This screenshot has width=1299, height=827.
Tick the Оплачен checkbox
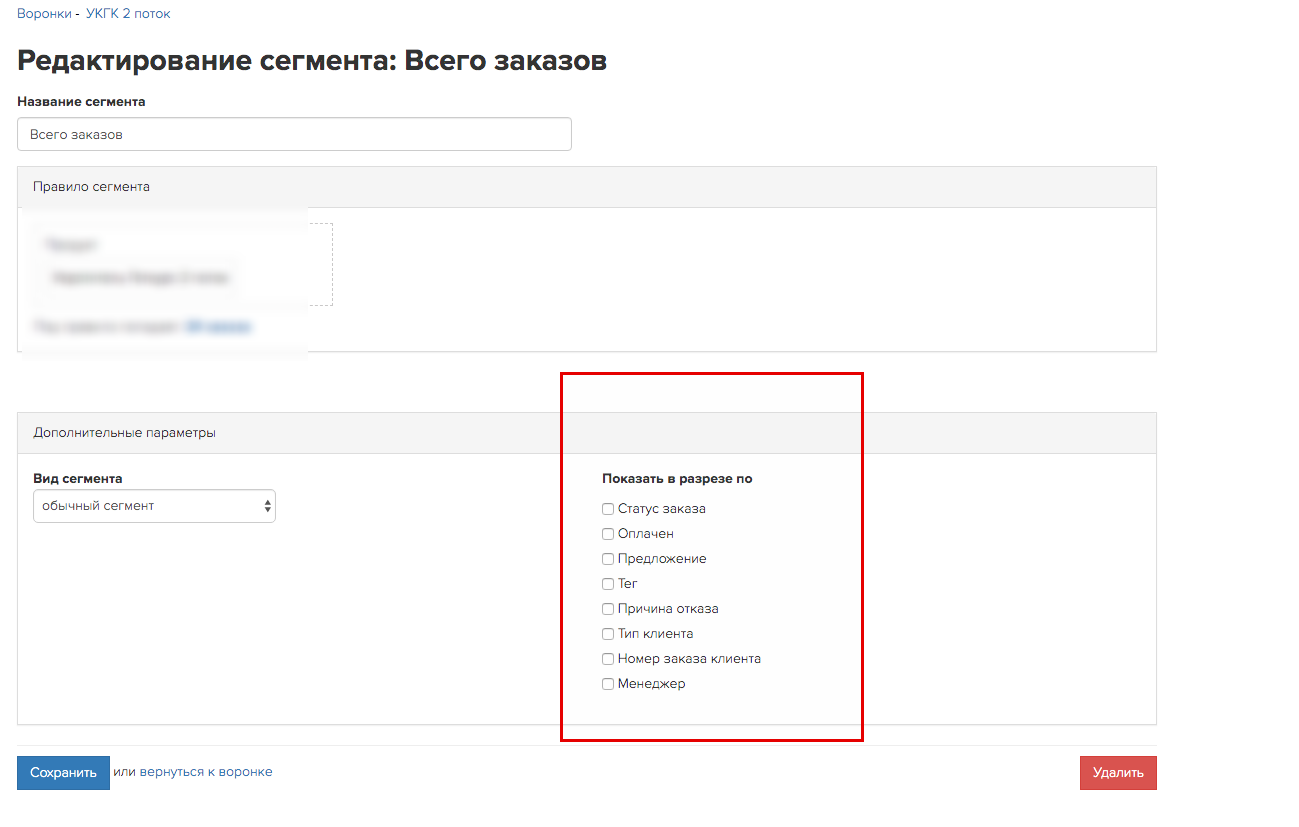point(608,534)
